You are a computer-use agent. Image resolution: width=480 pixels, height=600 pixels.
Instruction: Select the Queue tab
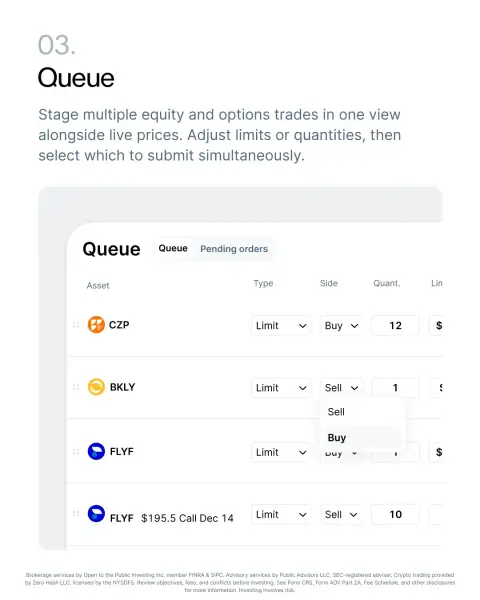click(x=173, y=248)
